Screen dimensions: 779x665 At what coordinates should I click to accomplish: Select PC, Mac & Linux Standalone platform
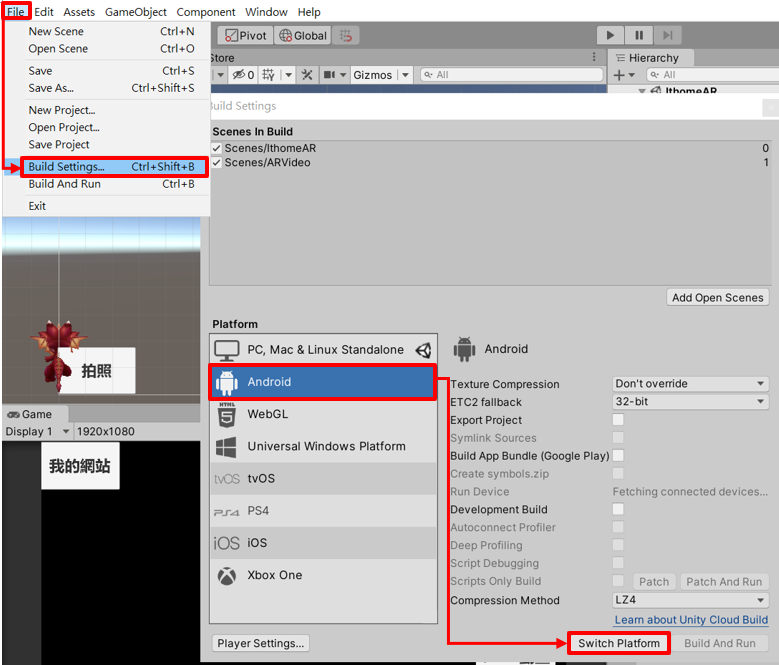(x=323, y=350)
